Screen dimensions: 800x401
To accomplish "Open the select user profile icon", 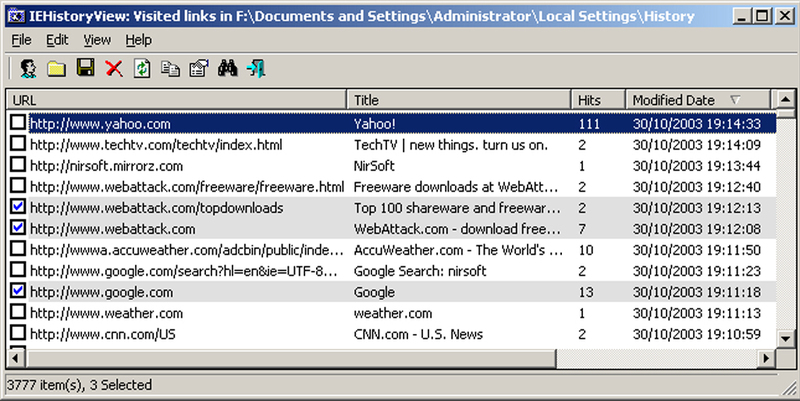I will coord(28,68).
